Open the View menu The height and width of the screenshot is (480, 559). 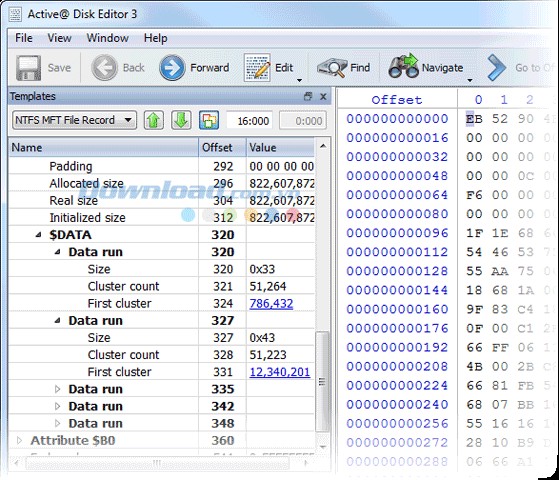coord(60,38)
